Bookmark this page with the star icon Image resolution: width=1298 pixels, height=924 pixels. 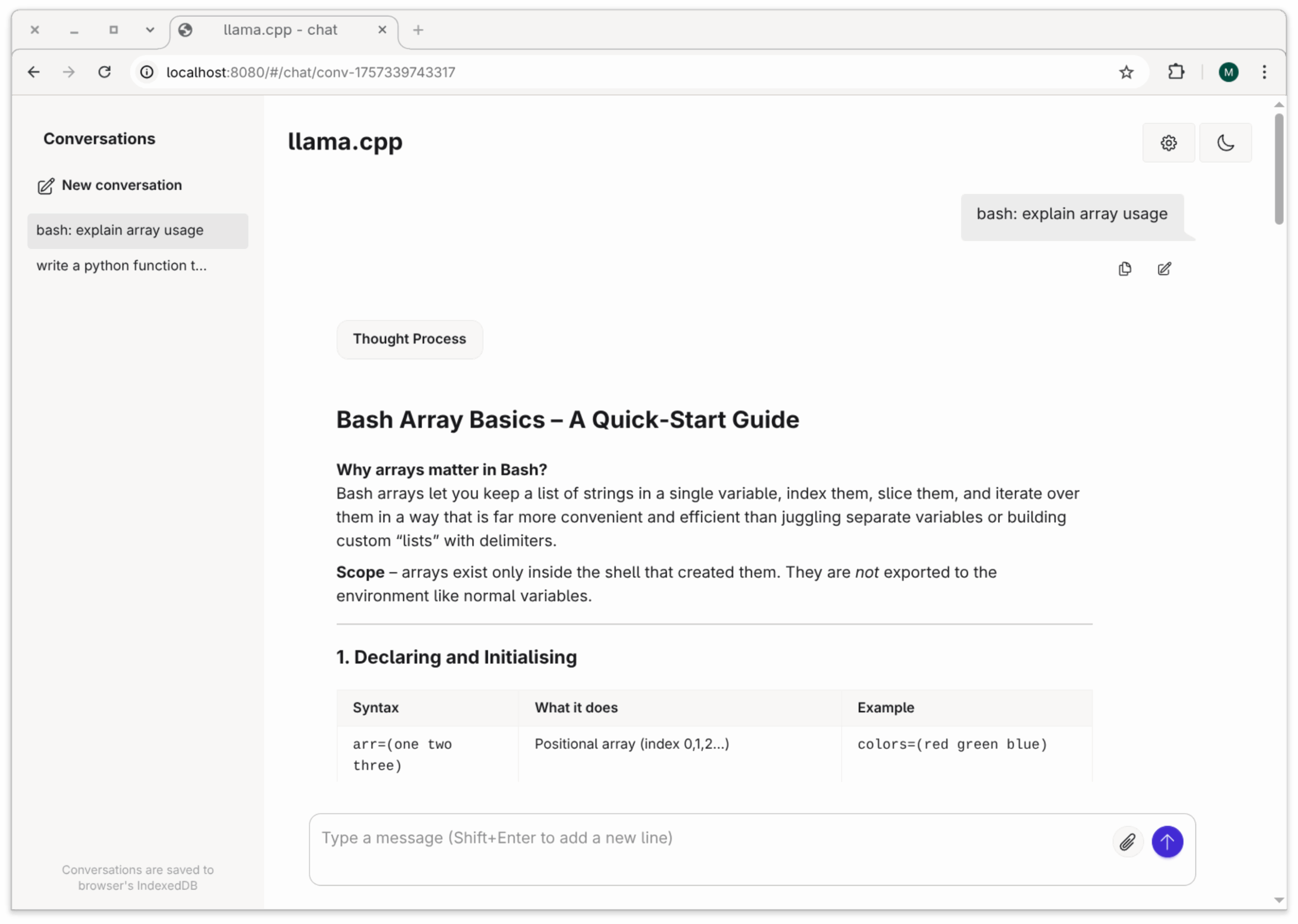coord(1126,72)
